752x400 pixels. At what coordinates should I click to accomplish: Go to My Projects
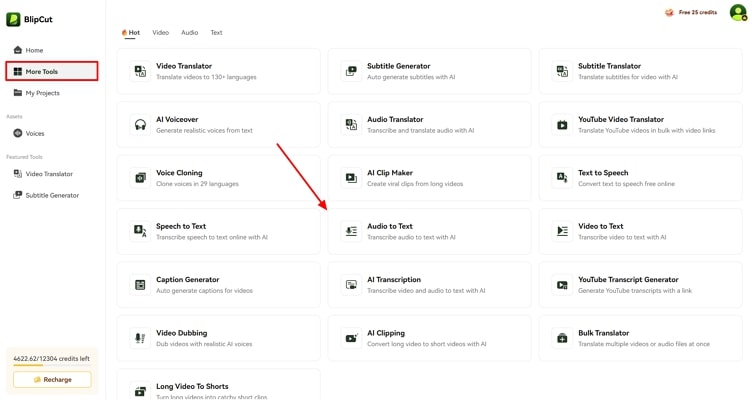point(42,93)
